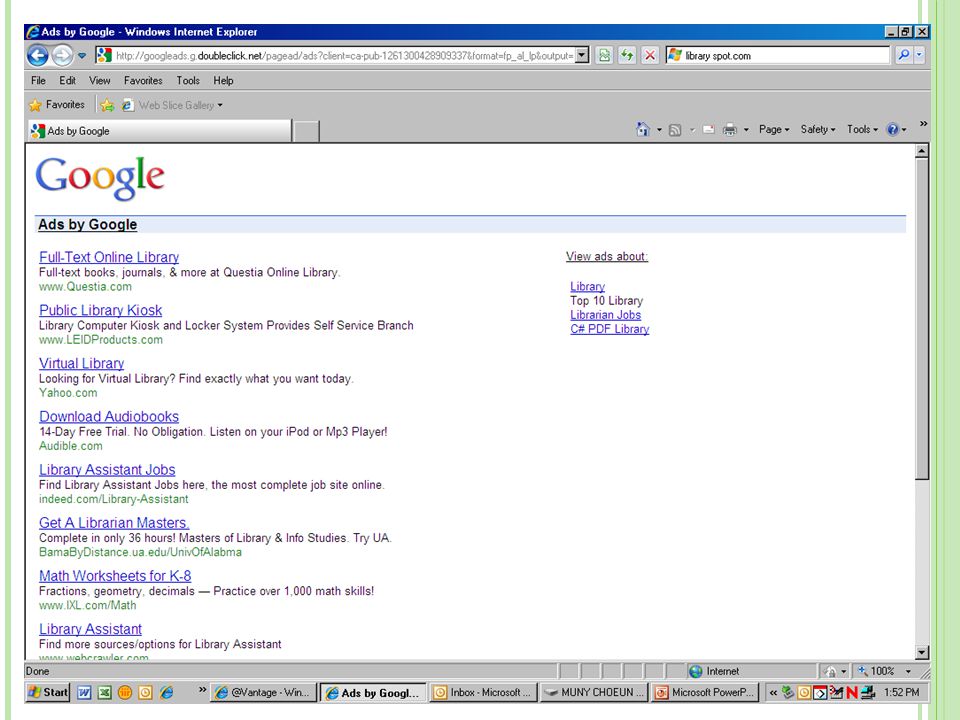Open the Home button dropdown arrow
The width and height of the screenshot is (960, 720).
(x=659, y=130)
